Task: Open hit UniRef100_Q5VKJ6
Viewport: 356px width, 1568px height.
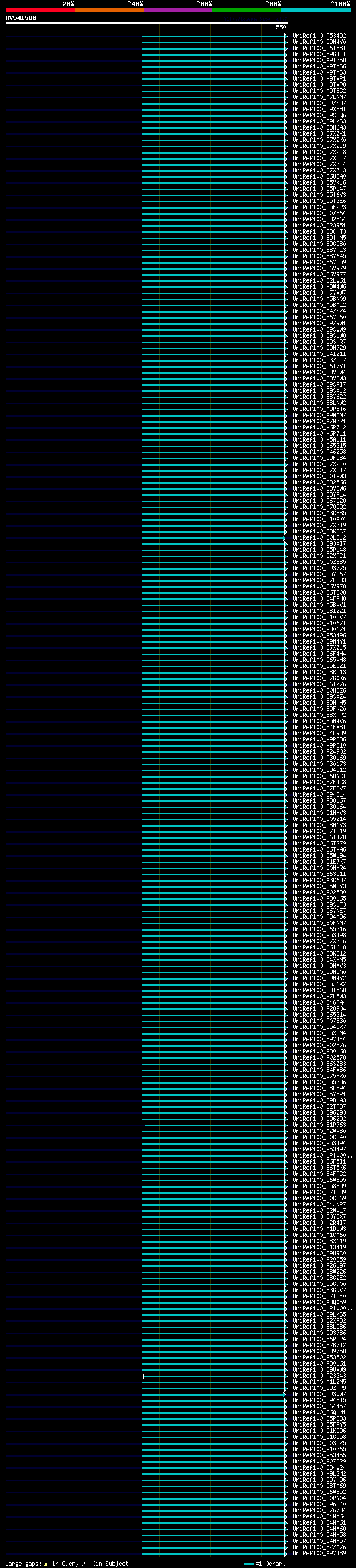Action: tap(319, 183)
